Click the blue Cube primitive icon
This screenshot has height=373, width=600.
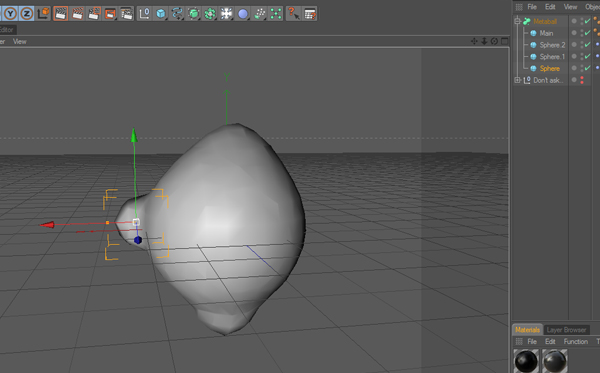(161, 14)
